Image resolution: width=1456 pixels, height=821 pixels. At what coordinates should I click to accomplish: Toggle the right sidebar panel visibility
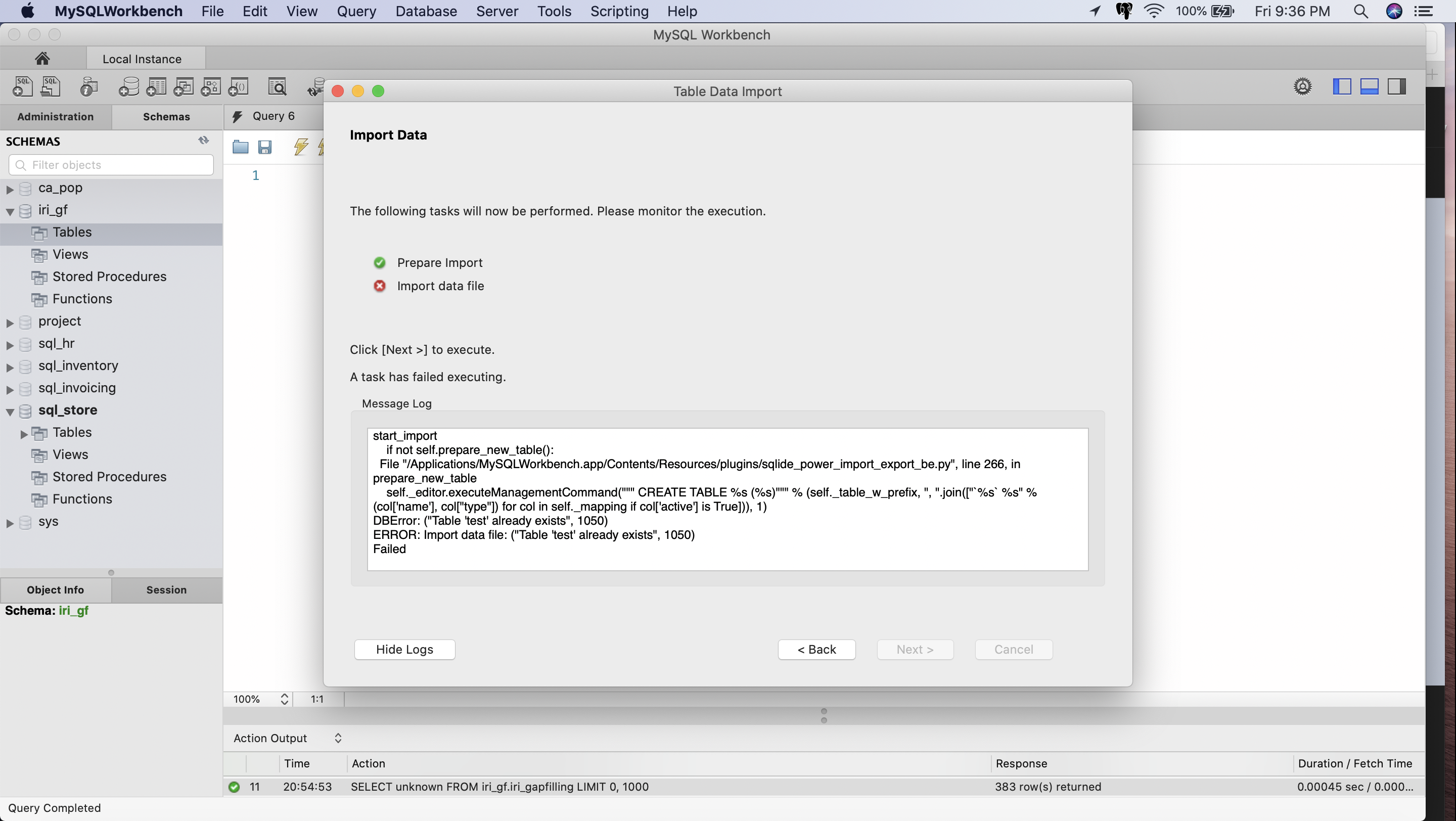(x=1396, y=86)
